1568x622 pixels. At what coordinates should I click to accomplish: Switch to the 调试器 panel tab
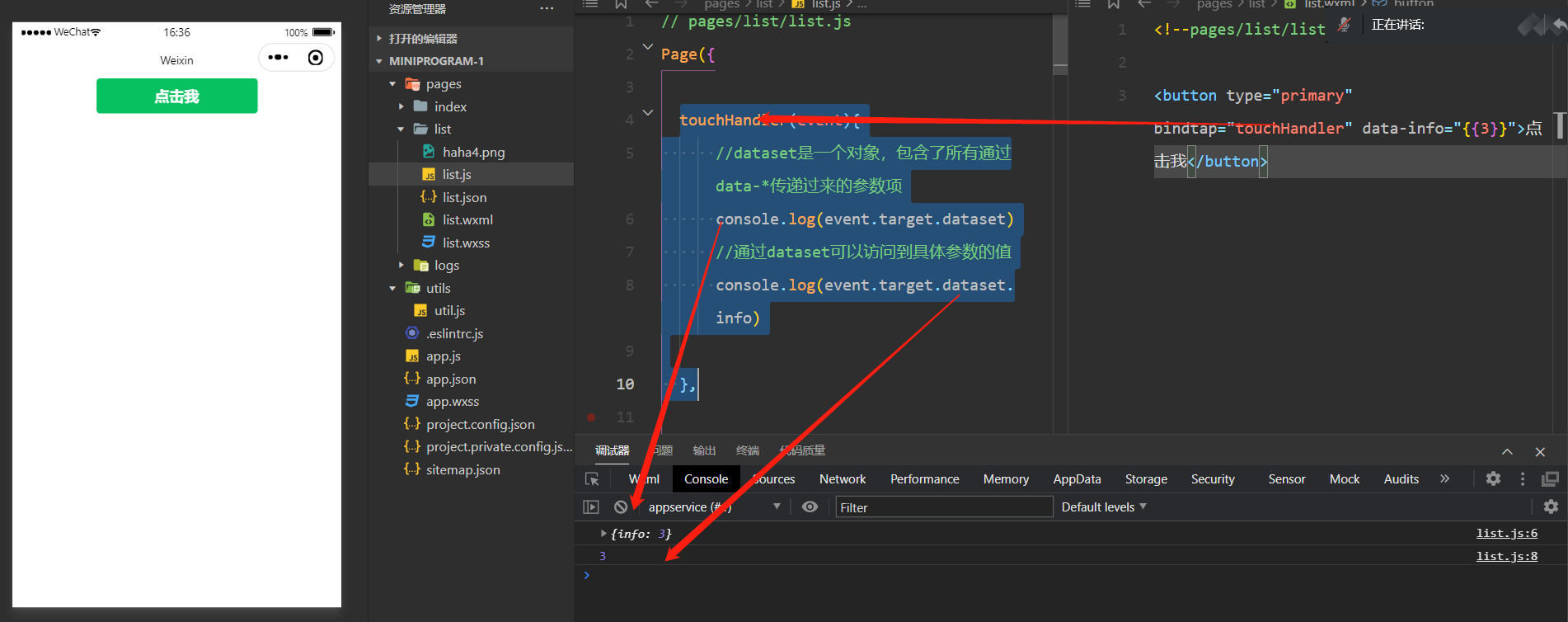coord(612,450)
